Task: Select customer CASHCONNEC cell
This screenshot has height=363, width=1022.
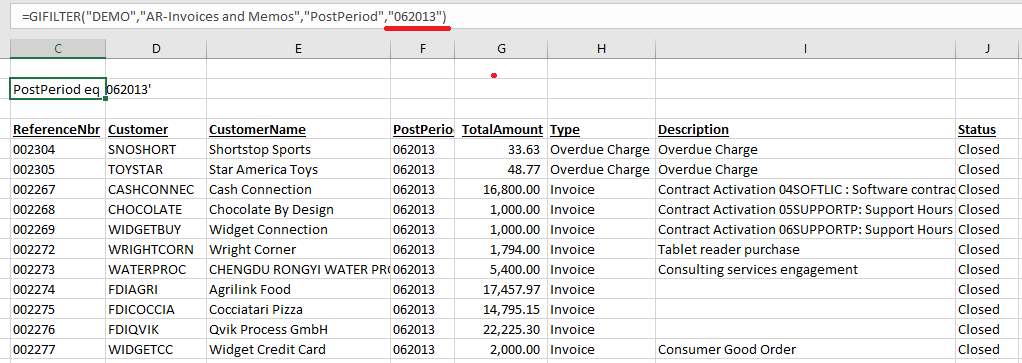Action: pos(156,190)
